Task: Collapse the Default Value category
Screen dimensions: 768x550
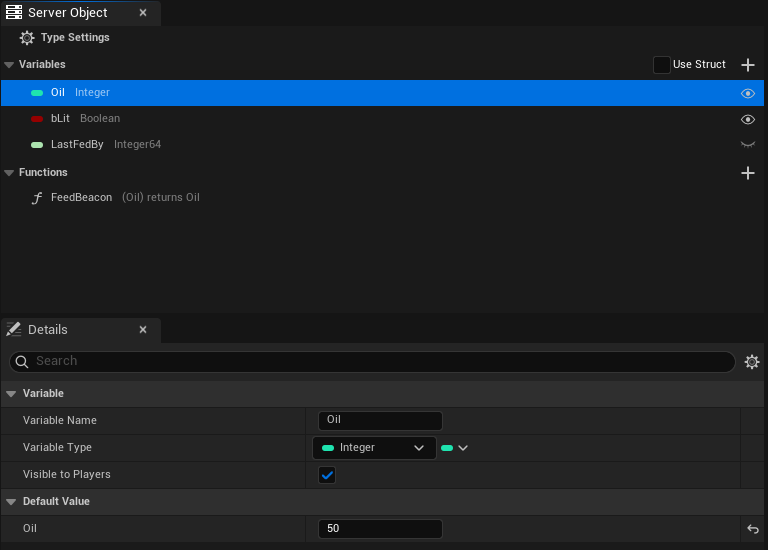Action: tap(11, 502)
